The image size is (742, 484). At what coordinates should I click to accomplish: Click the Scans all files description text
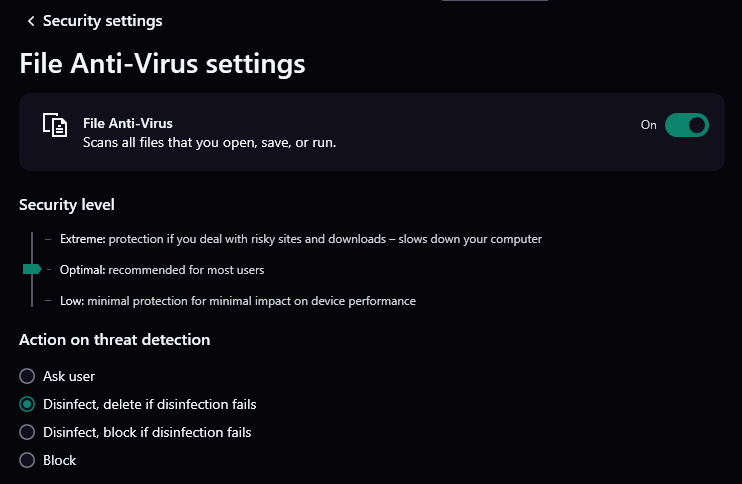pyautogui.click(x=209, y=143)
